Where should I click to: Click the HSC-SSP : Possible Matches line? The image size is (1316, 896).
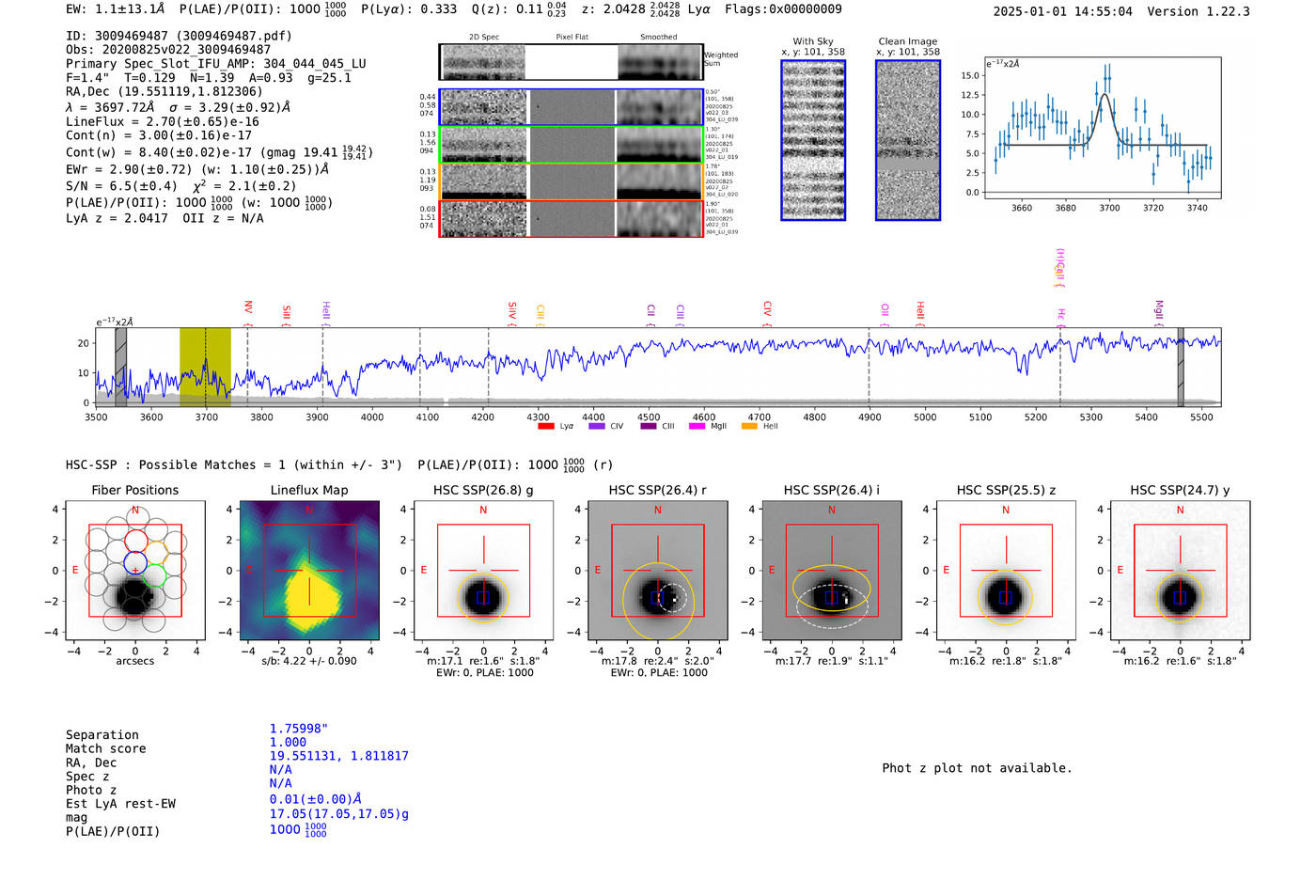[234, 465]
